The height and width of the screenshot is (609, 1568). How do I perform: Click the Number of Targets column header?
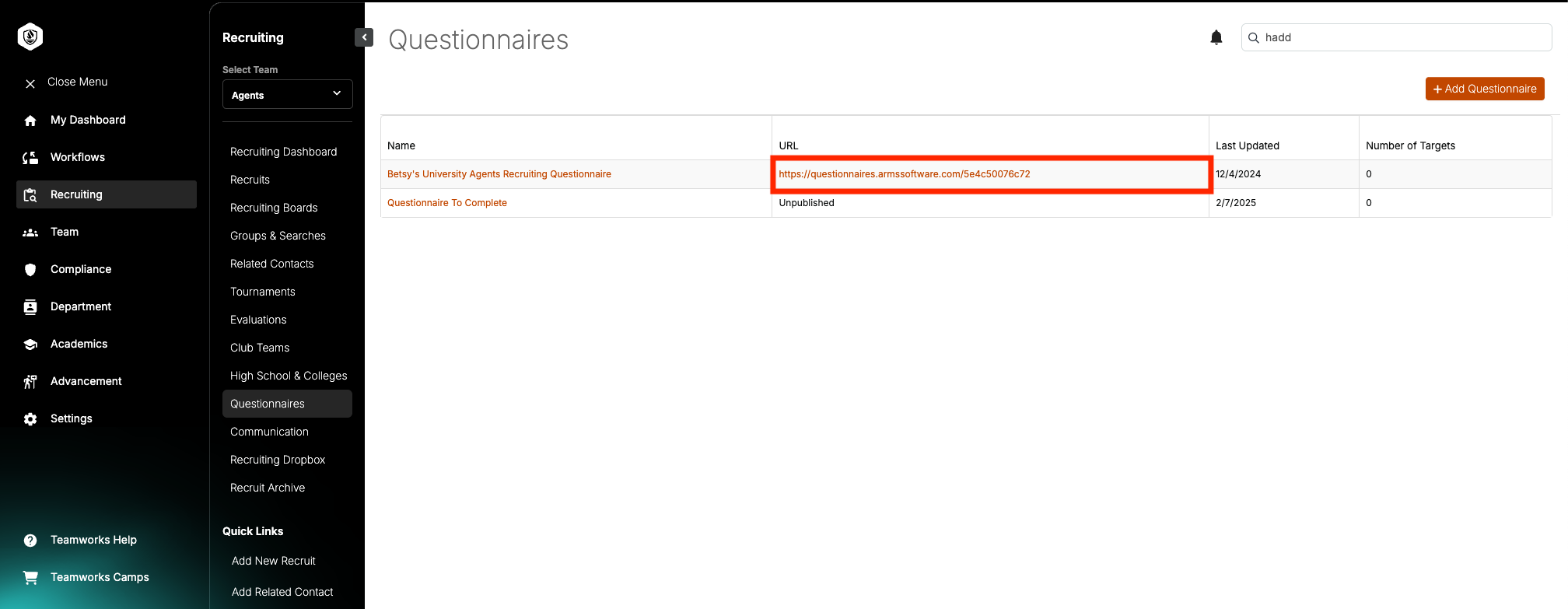point(1410,145)
